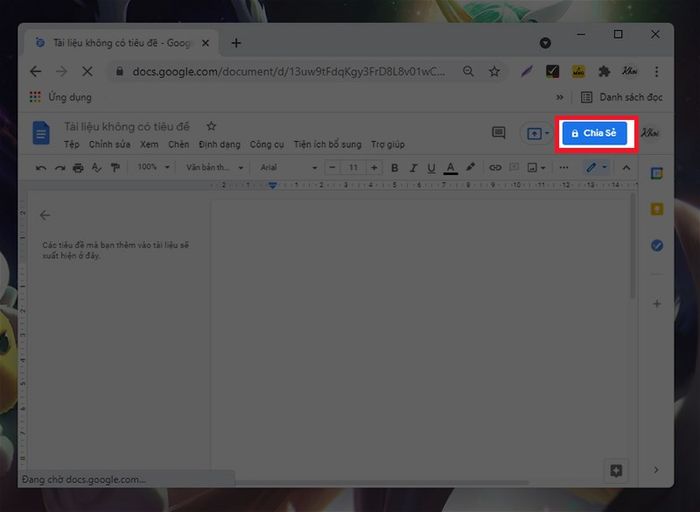The width and height of the screenshot is (700, 512).
Task: Toggle underline formatting
Action: (x=431, y=168)
